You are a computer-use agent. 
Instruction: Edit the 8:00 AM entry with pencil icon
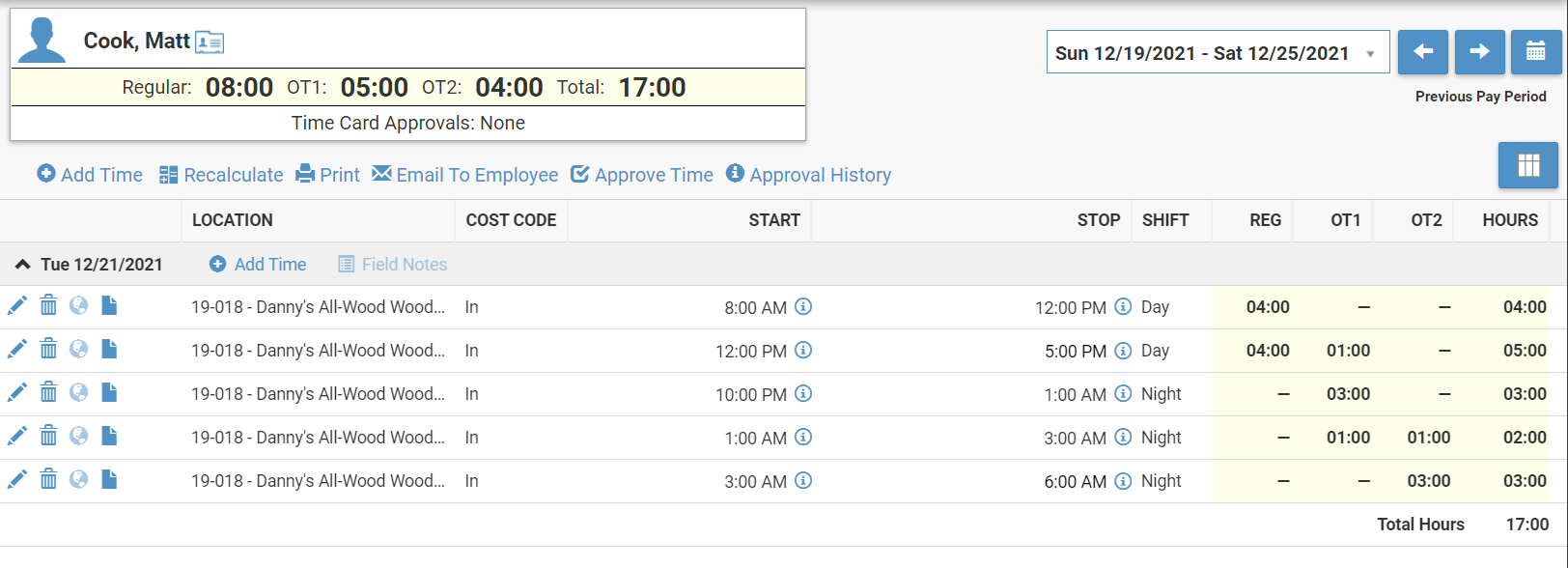point(17,306)
